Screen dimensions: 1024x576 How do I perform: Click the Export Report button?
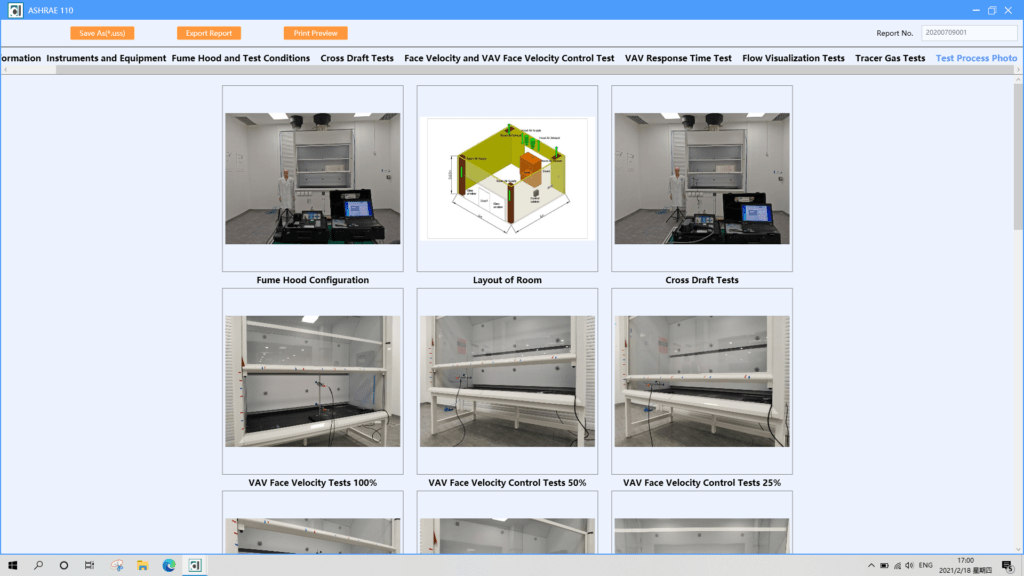(x=208, y=32)
